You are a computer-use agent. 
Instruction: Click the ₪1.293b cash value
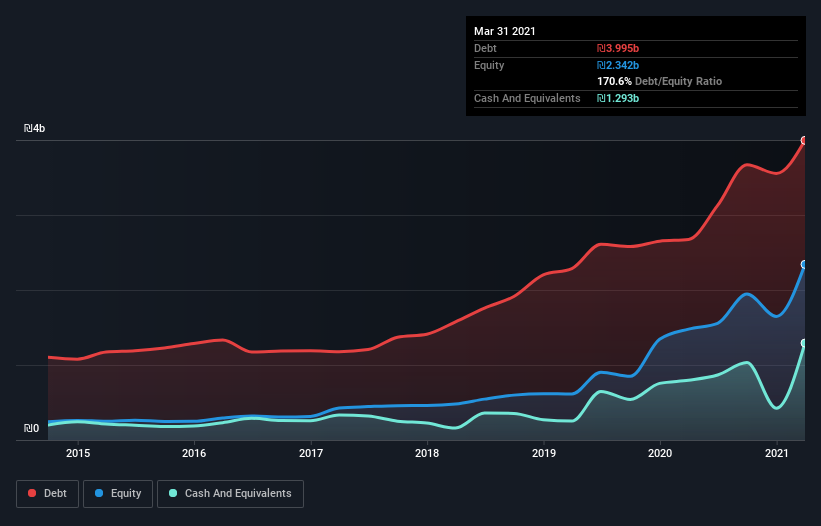(x=618, y=98)
